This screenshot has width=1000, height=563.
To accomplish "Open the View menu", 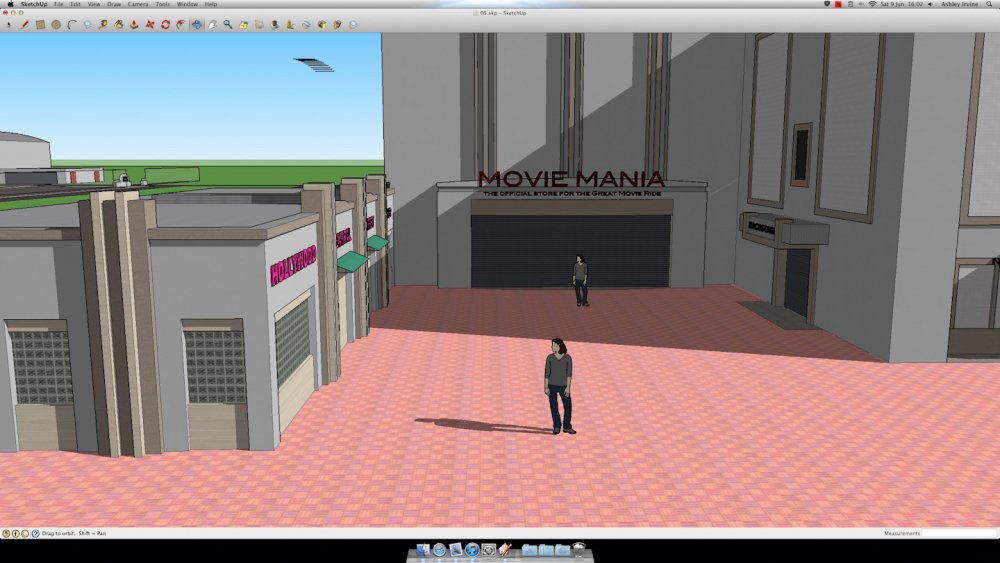I will tap(94, 4).
